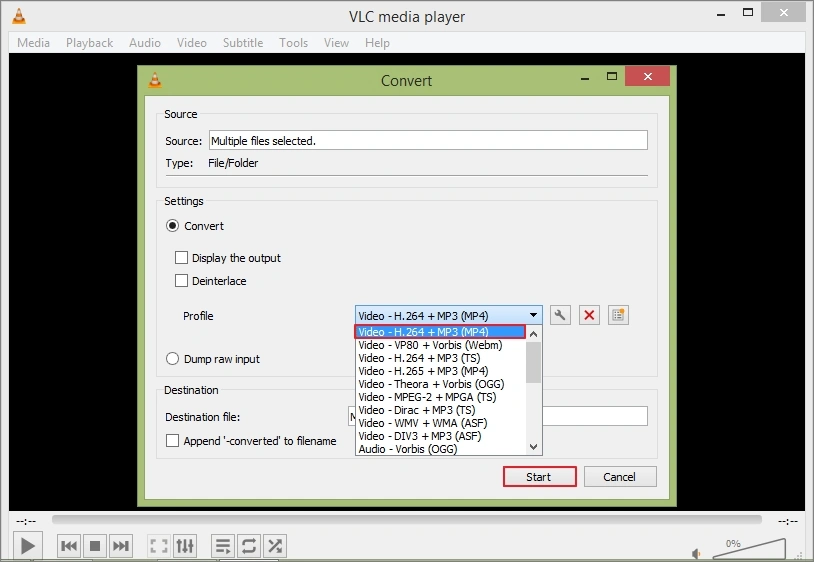814x562 pixels.
Task: Open the Audio menu
Action: pyautogui.click(x=145, y=43)
